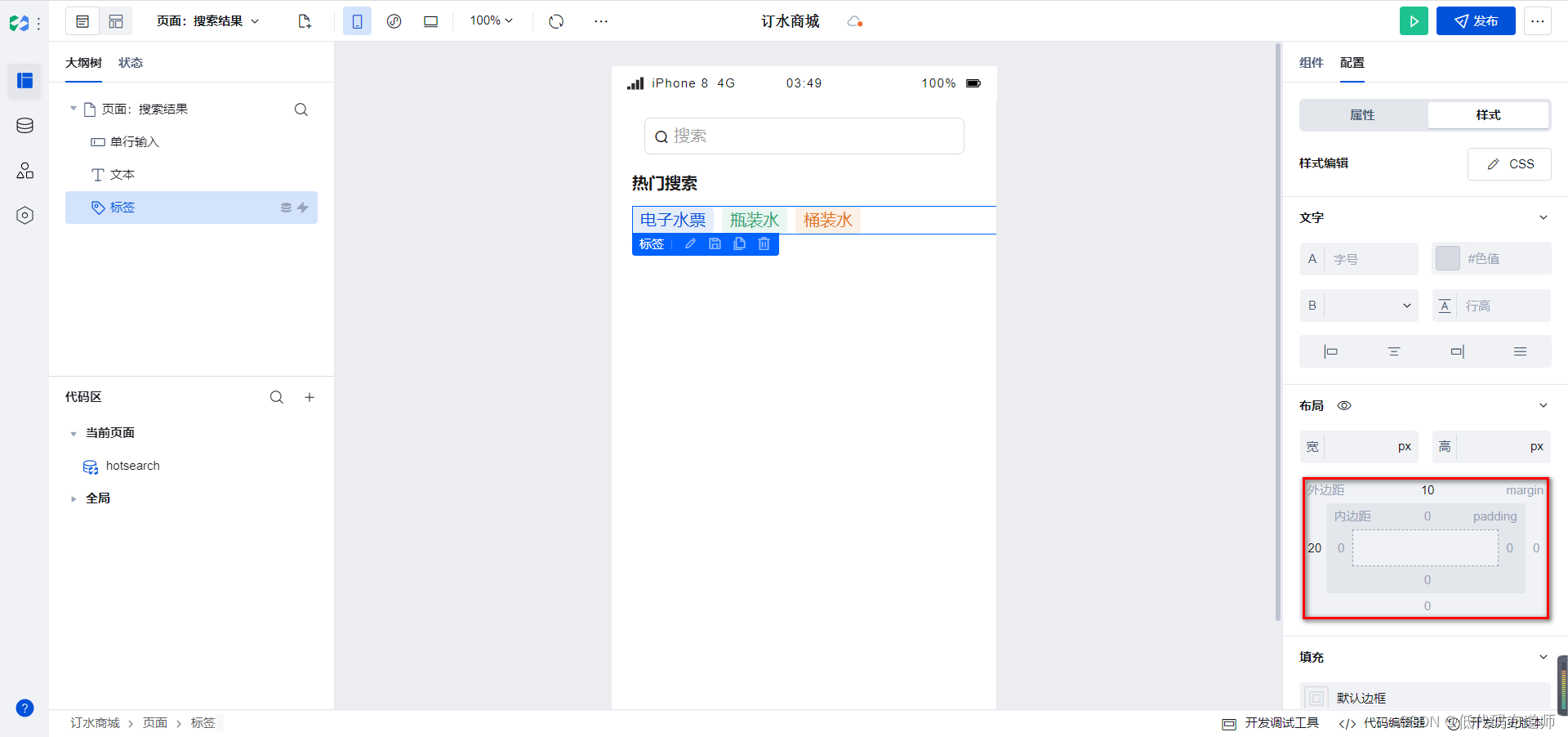Open the tag row's data binding icon
The height and width of the screenshot is (737, 1568).
tap(286, 208)
